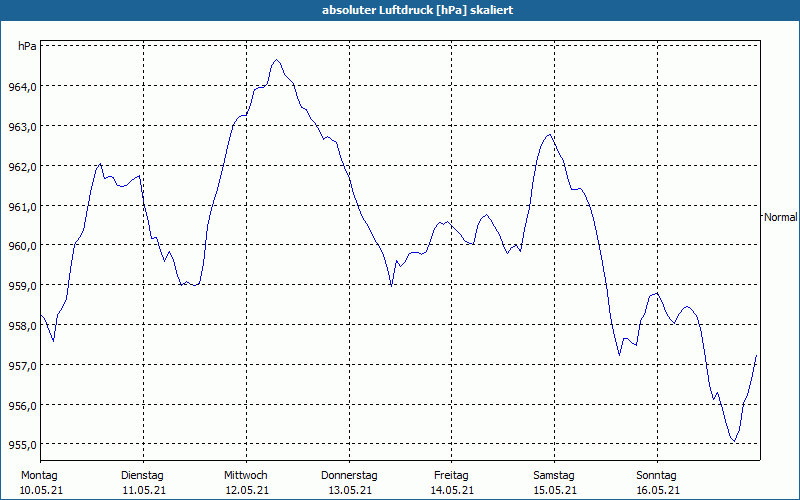Click the Montag day label
Viewport: 800px width, 500px height.
39,476
